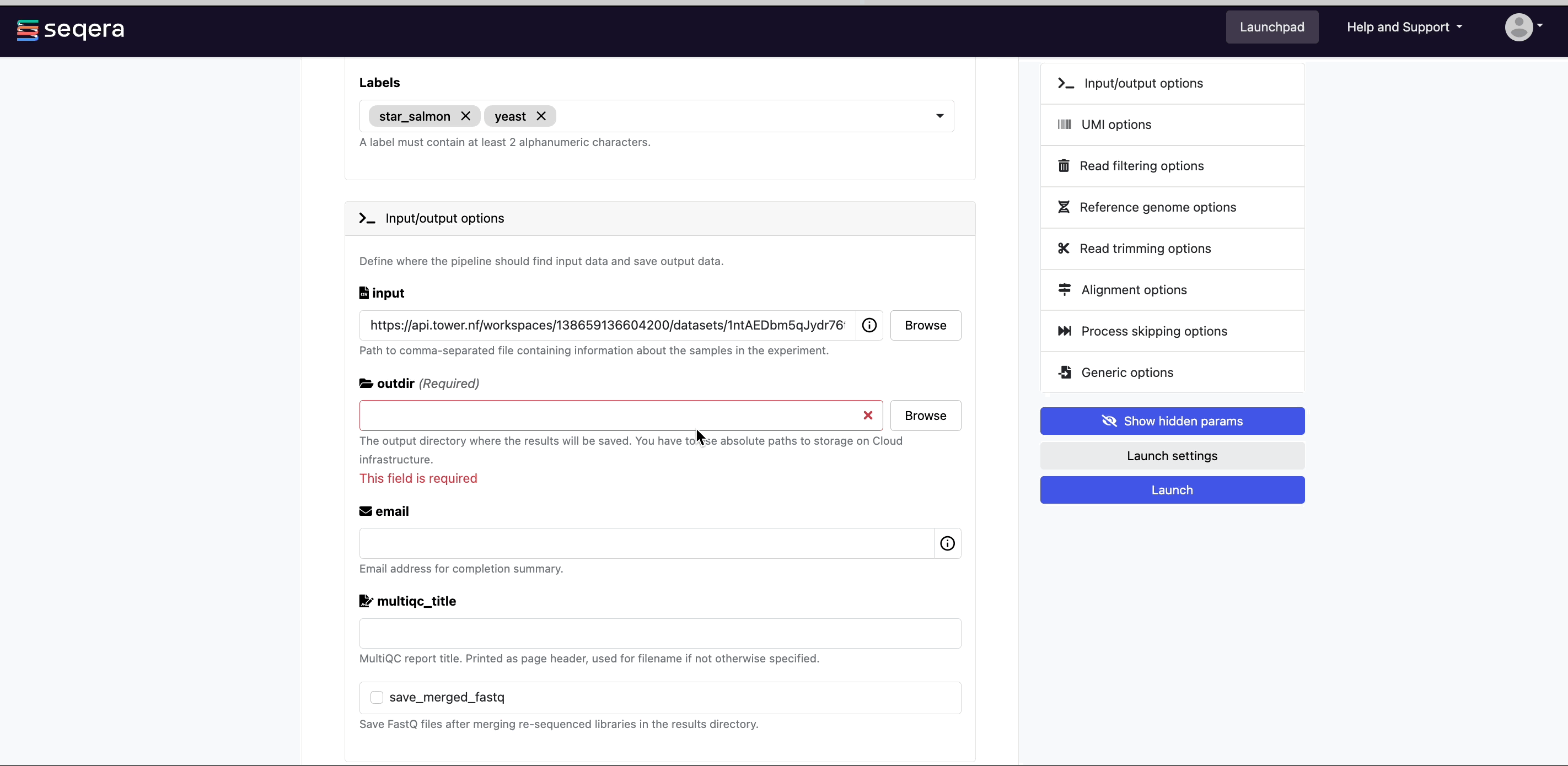Jump to Alignment options section
Image resolution: width=1568 pixels, height=766 pixels.
click(x=1172, y=290)
